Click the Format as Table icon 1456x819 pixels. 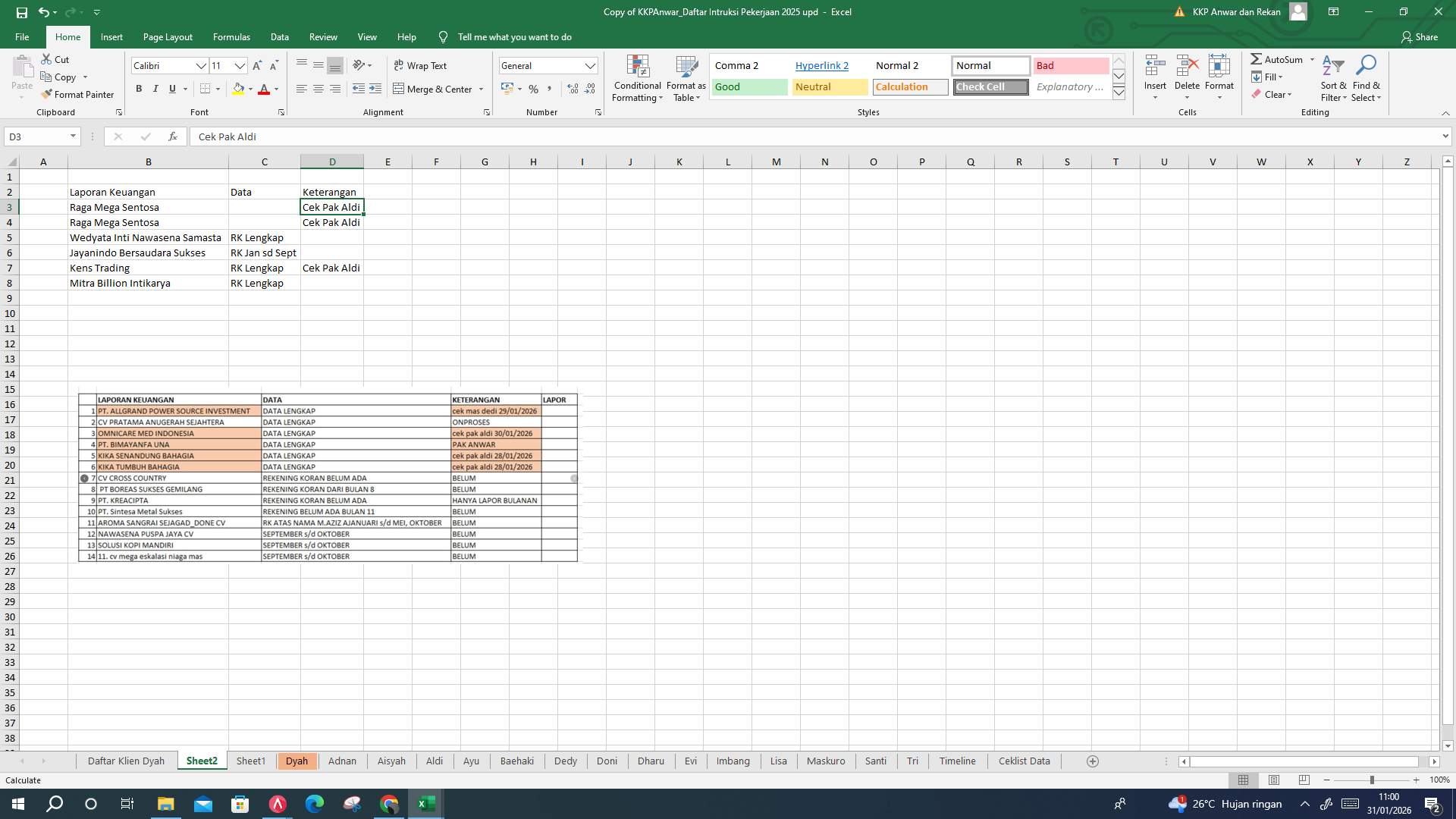point(685,78)
